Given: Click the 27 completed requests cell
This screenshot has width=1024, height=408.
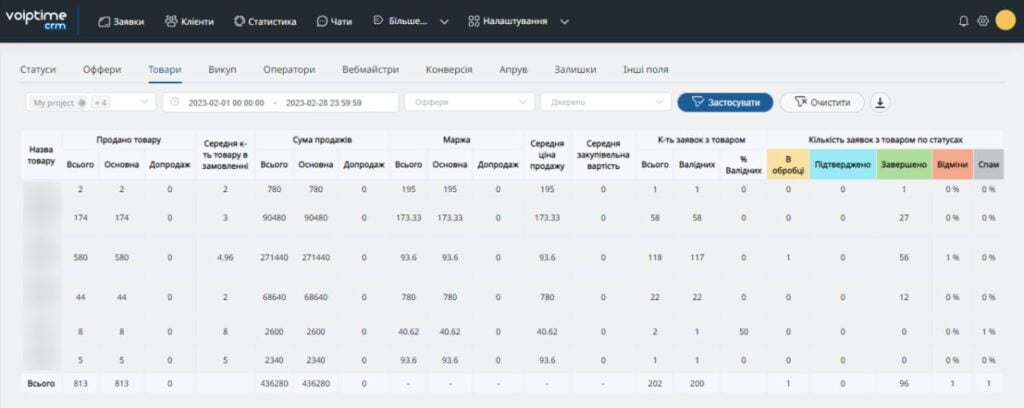Looking at the screenshot, I should pyautogui.click(x=904, y=217).
